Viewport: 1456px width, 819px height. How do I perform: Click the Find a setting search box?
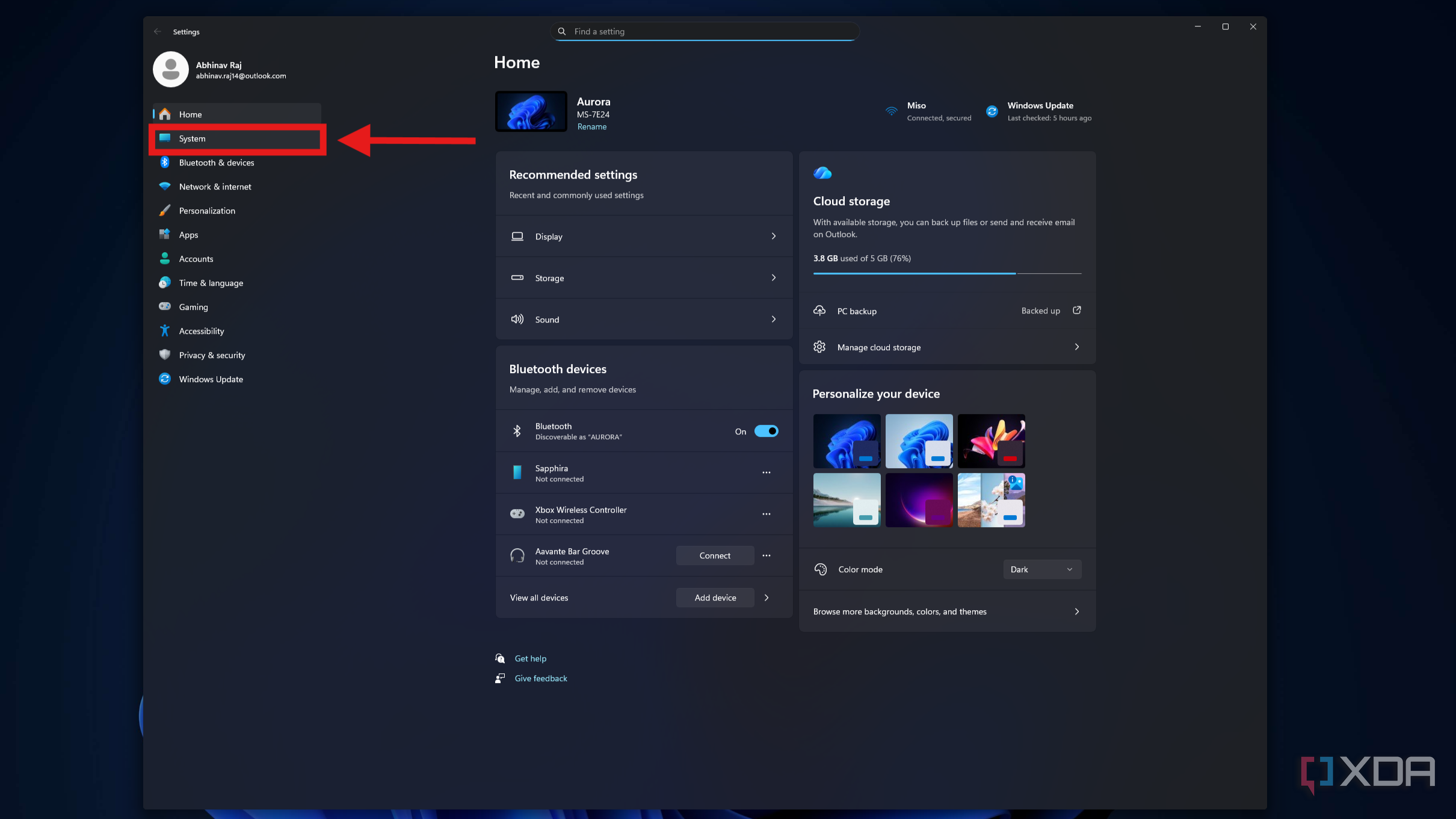tap(705, 31)
